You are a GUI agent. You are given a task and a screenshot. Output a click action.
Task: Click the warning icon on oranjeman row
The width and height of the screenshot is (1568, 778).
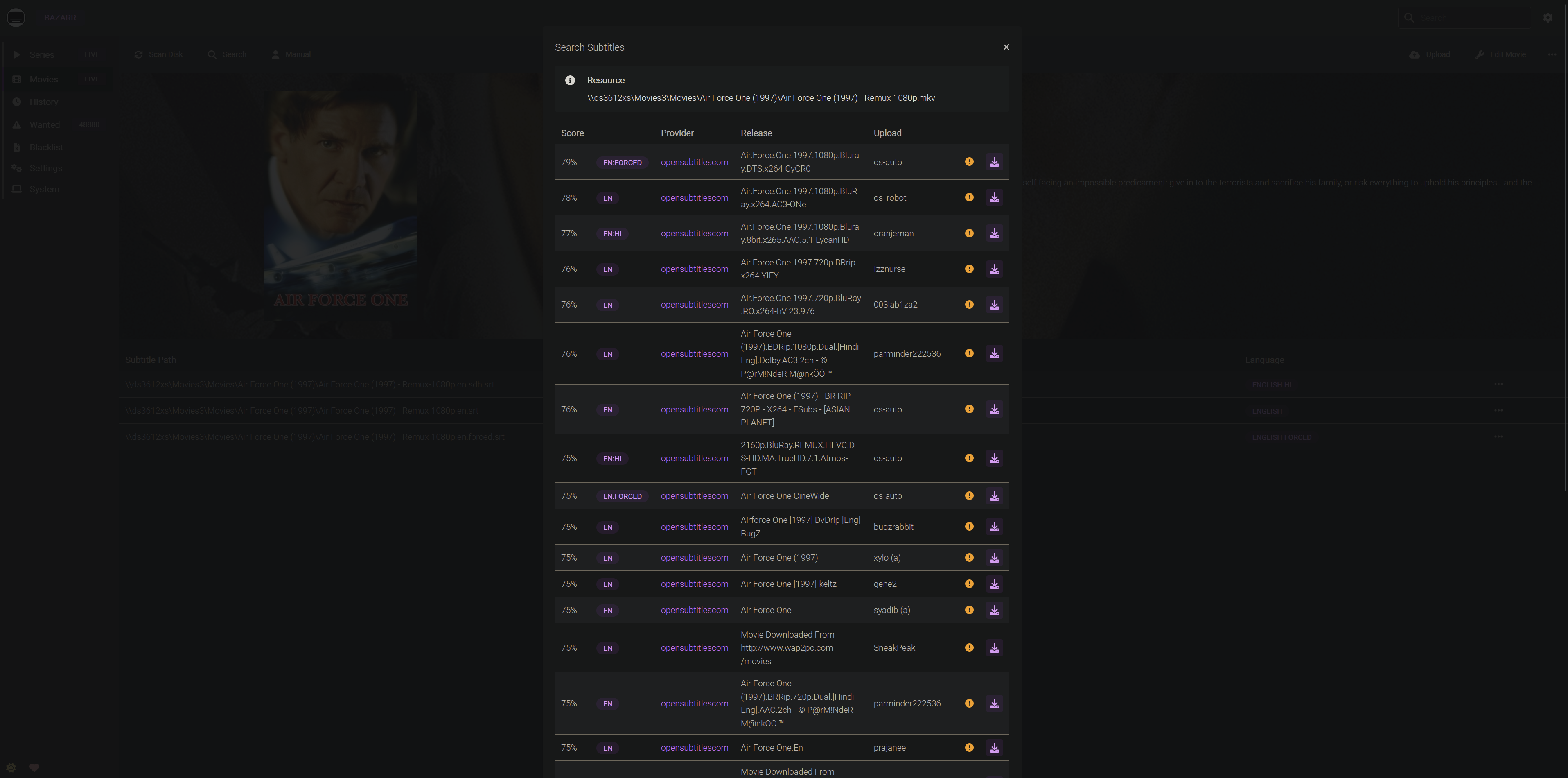click(x=969, y=233)
